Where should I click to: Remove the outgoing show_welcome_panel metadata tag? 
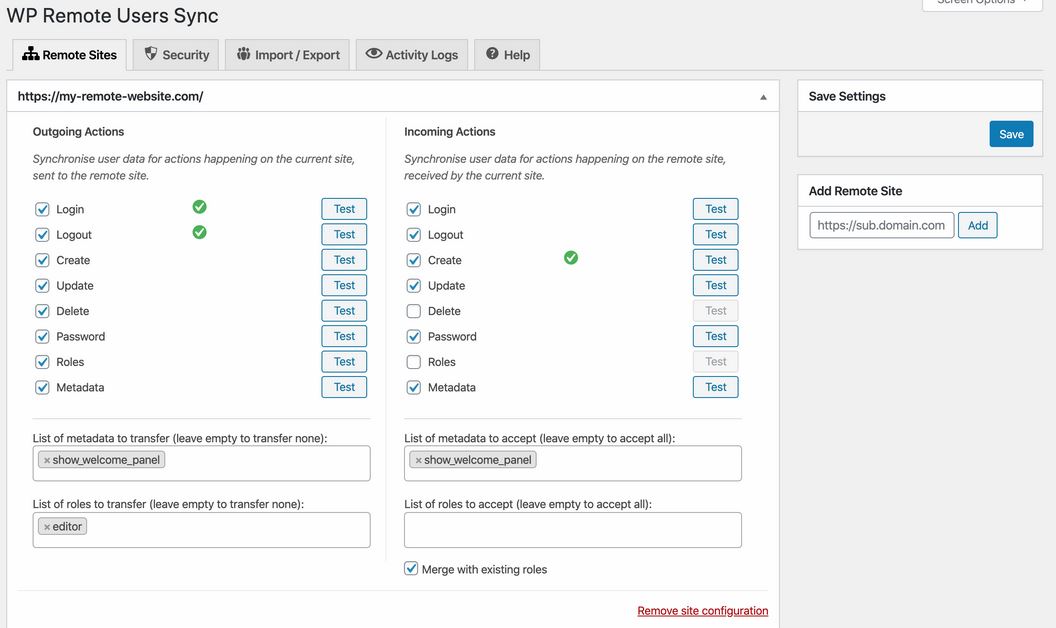(46, 460)
